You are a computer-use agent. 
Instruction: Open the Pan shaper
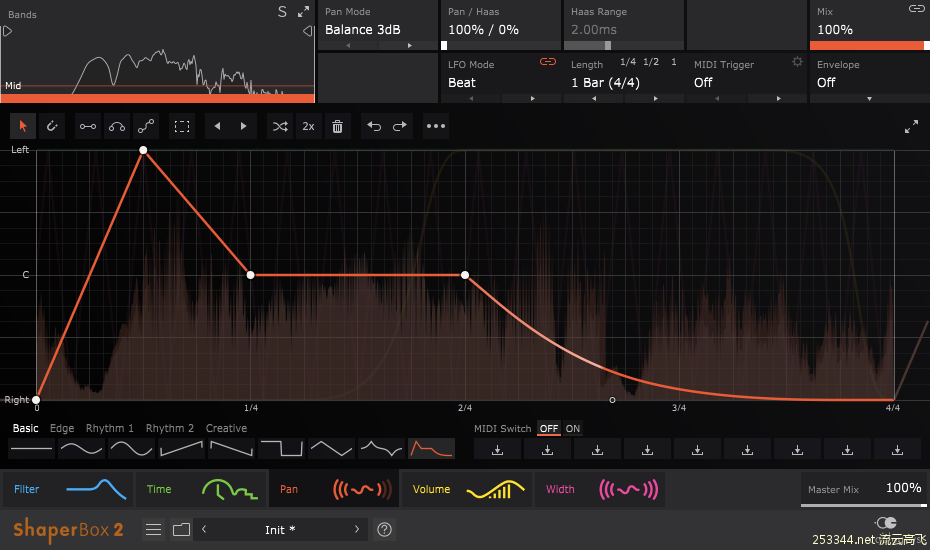[335, 489]
